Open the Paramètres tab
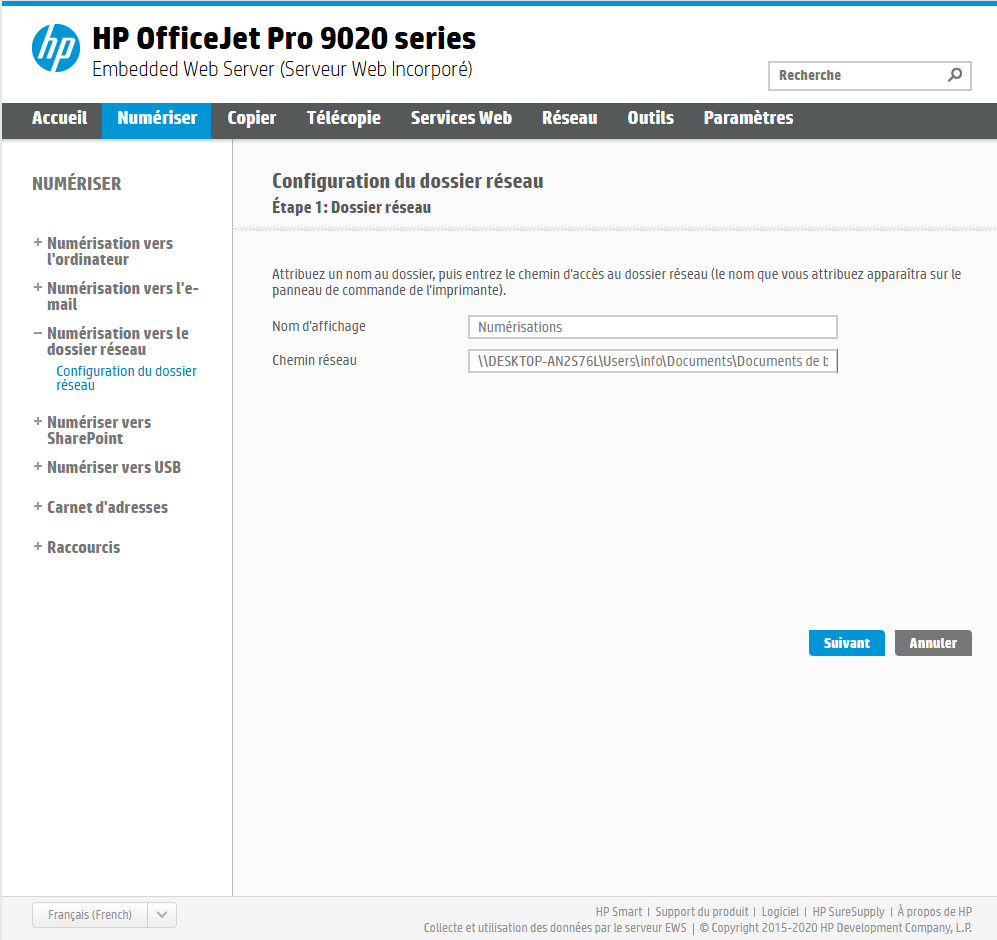The height and width of the screenshot is (940, 997). click(748, 118)
